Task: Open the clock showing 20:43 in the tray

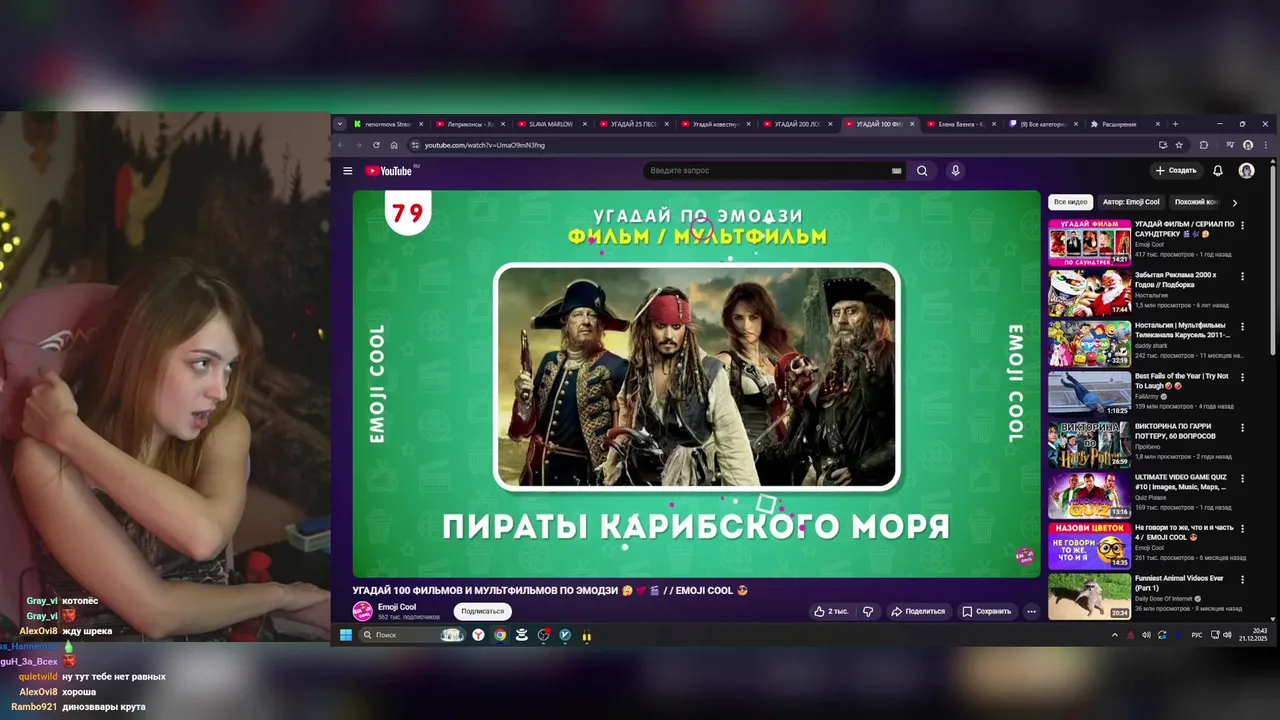Action: (1253, 635)
